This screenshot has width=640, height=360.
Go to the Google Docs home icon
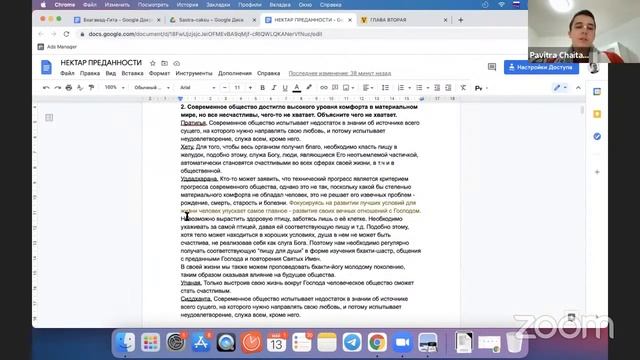(47, 67)
